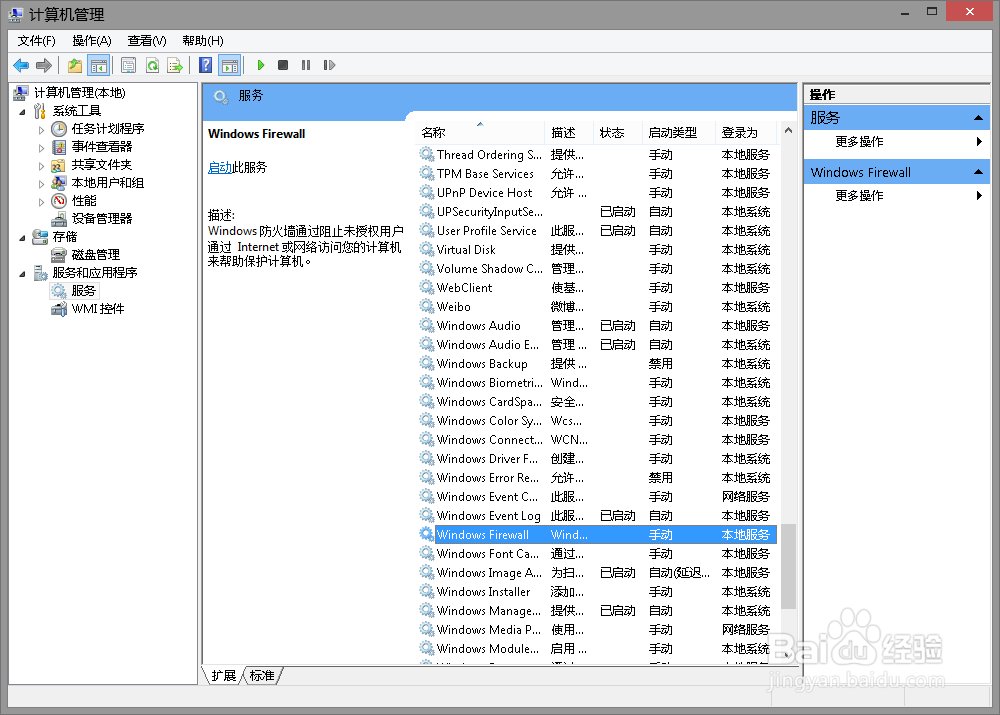Toggle the console tree pane icon

(100, 64)
